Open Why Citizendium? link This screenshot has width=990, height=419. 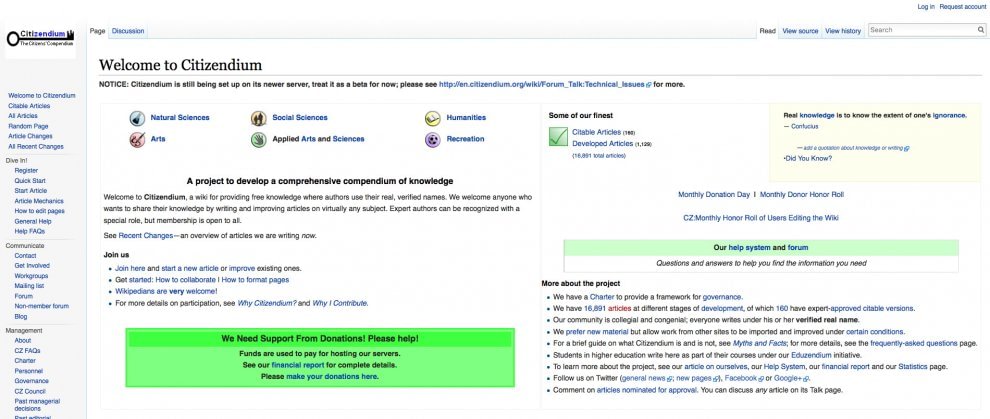point(266,304)
